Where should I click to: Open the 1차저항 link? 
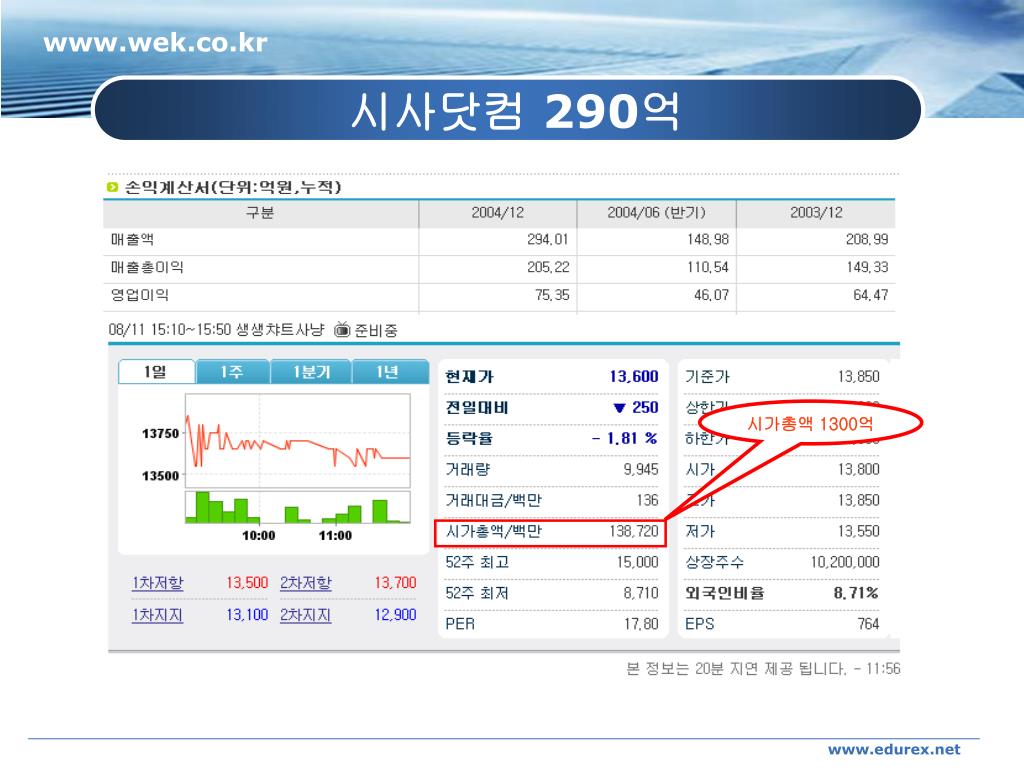point(157,583)
